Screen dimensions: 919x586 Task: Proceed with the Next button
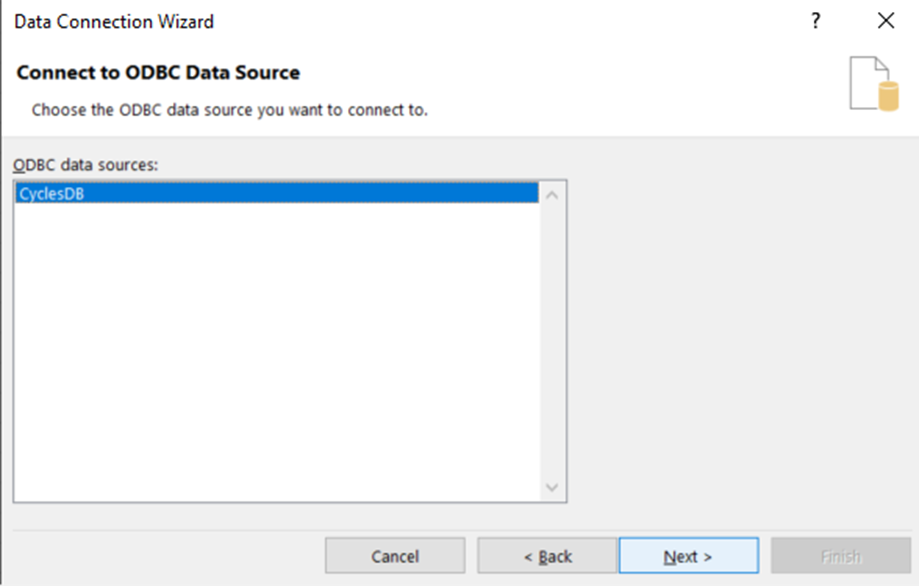(689, 556)
